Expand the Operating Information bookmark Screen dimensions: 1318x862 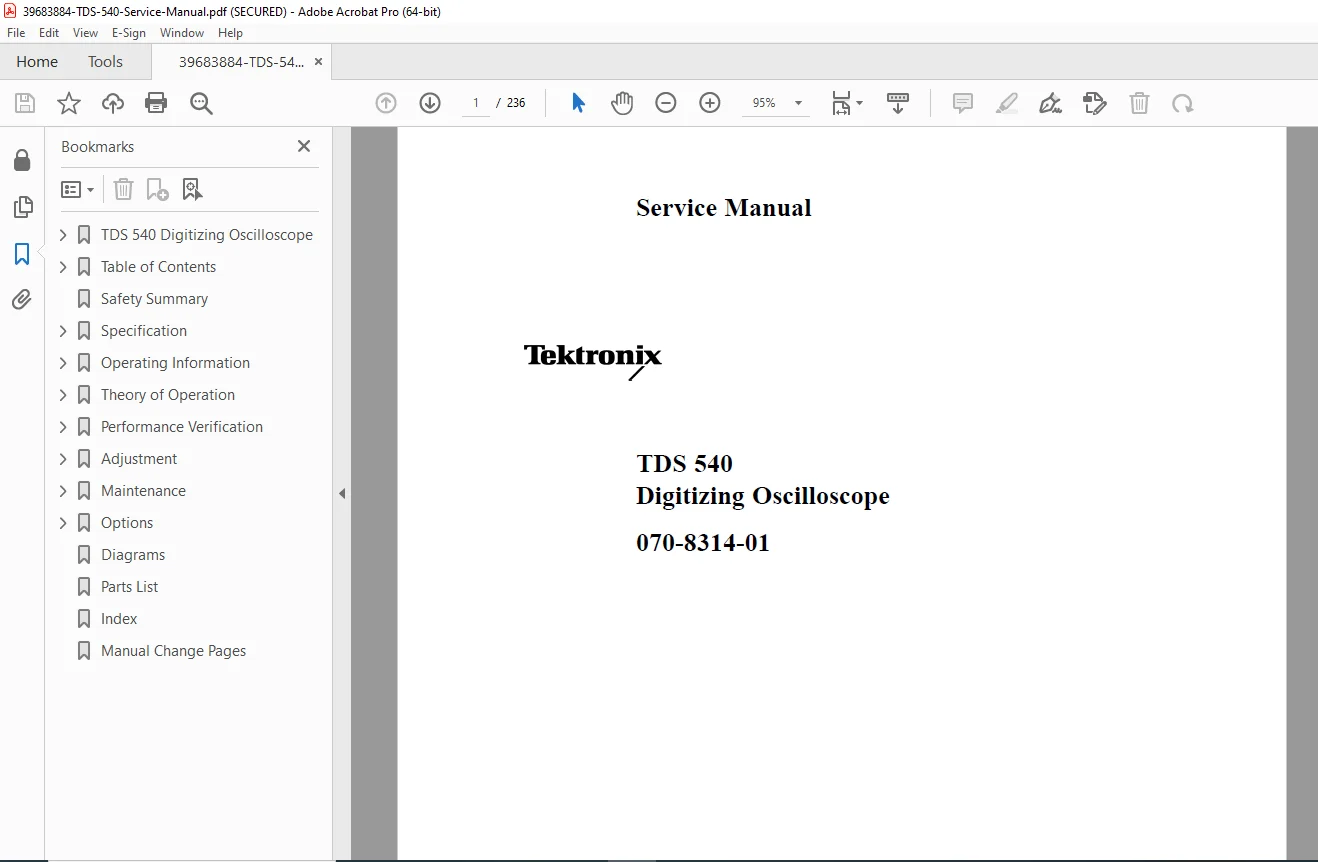pos(63,363)
